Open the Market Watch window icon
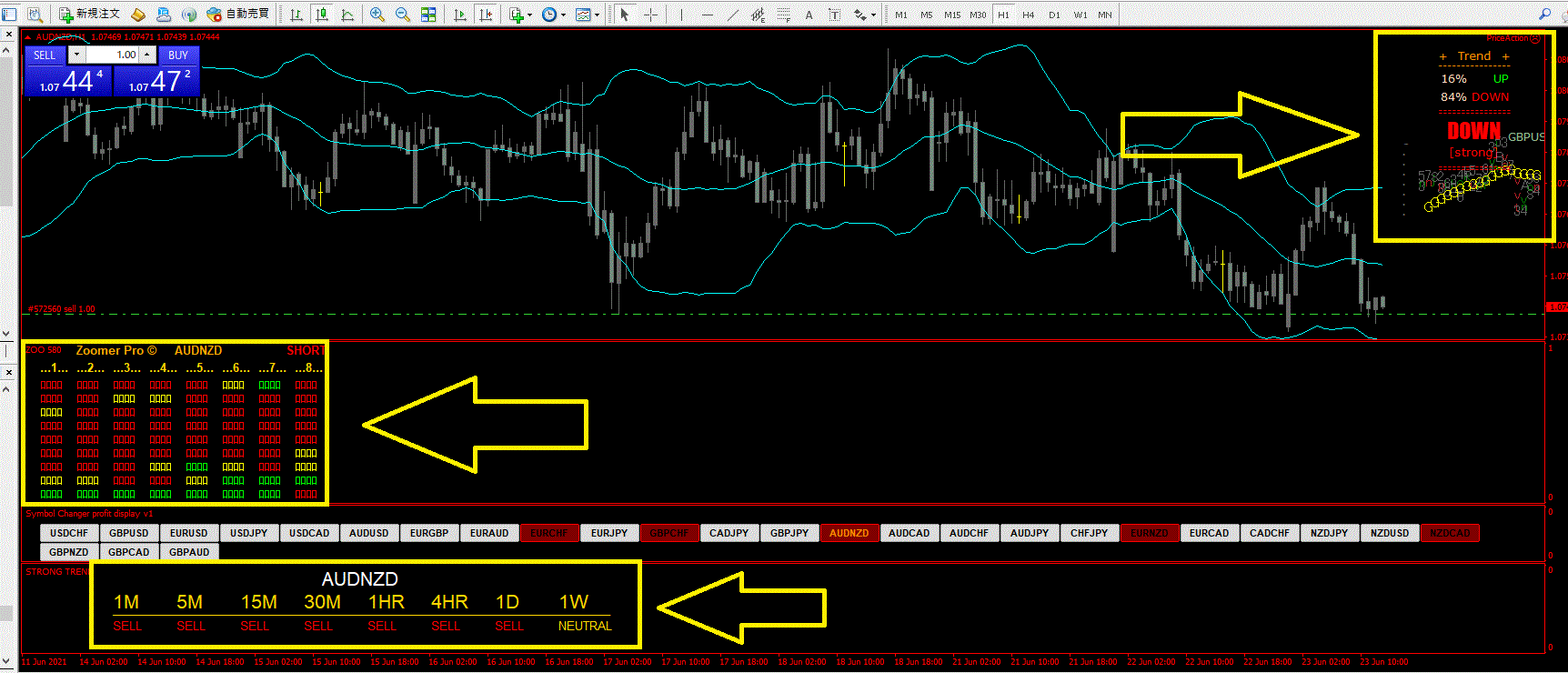Image resolution: width=1568 pixels, height=673 pixels. click(x=10, y=15)
